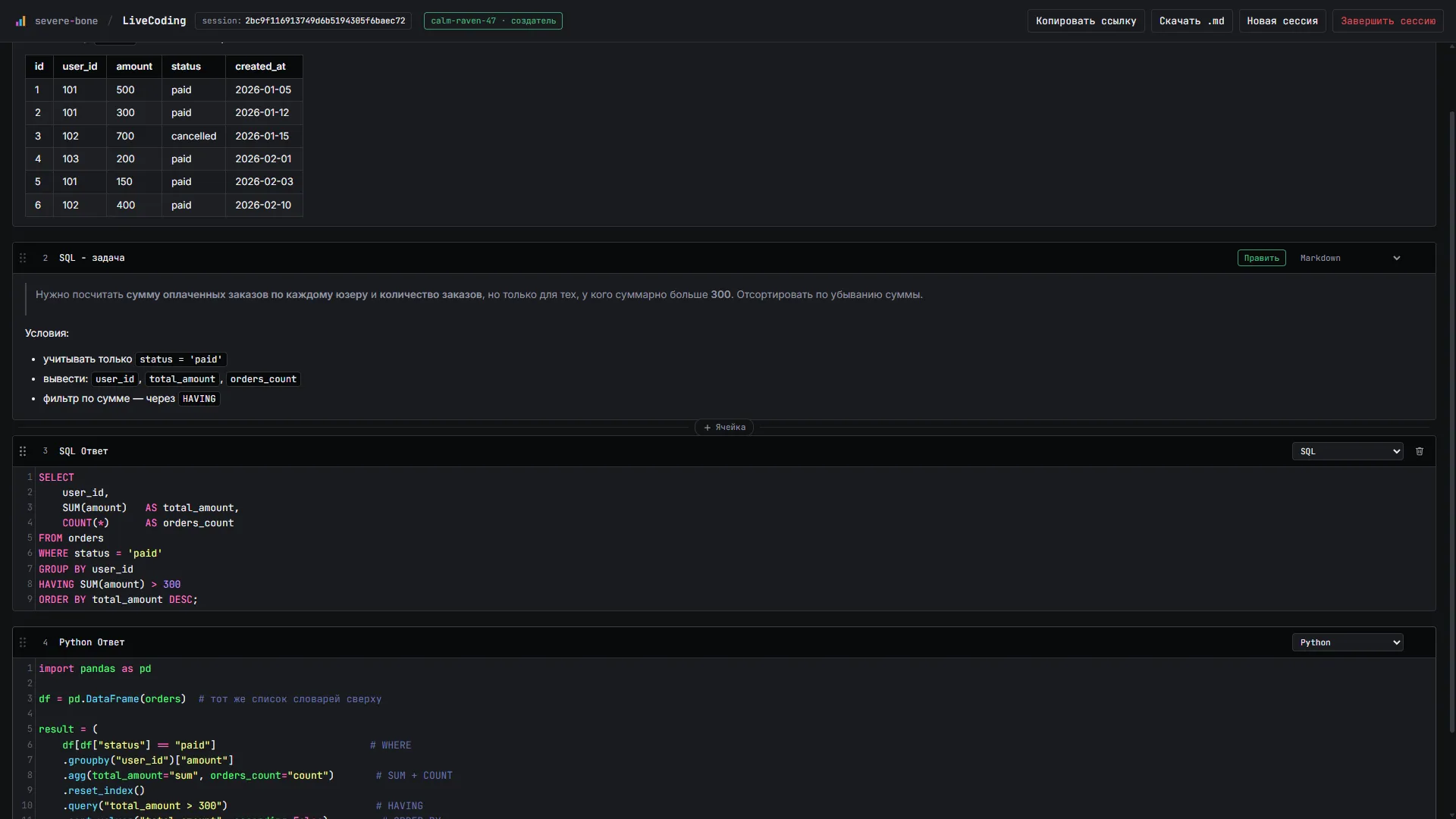Click the cancelled status table cell
This screenshot has width=1456, height=819.
[x=193, y=136]
